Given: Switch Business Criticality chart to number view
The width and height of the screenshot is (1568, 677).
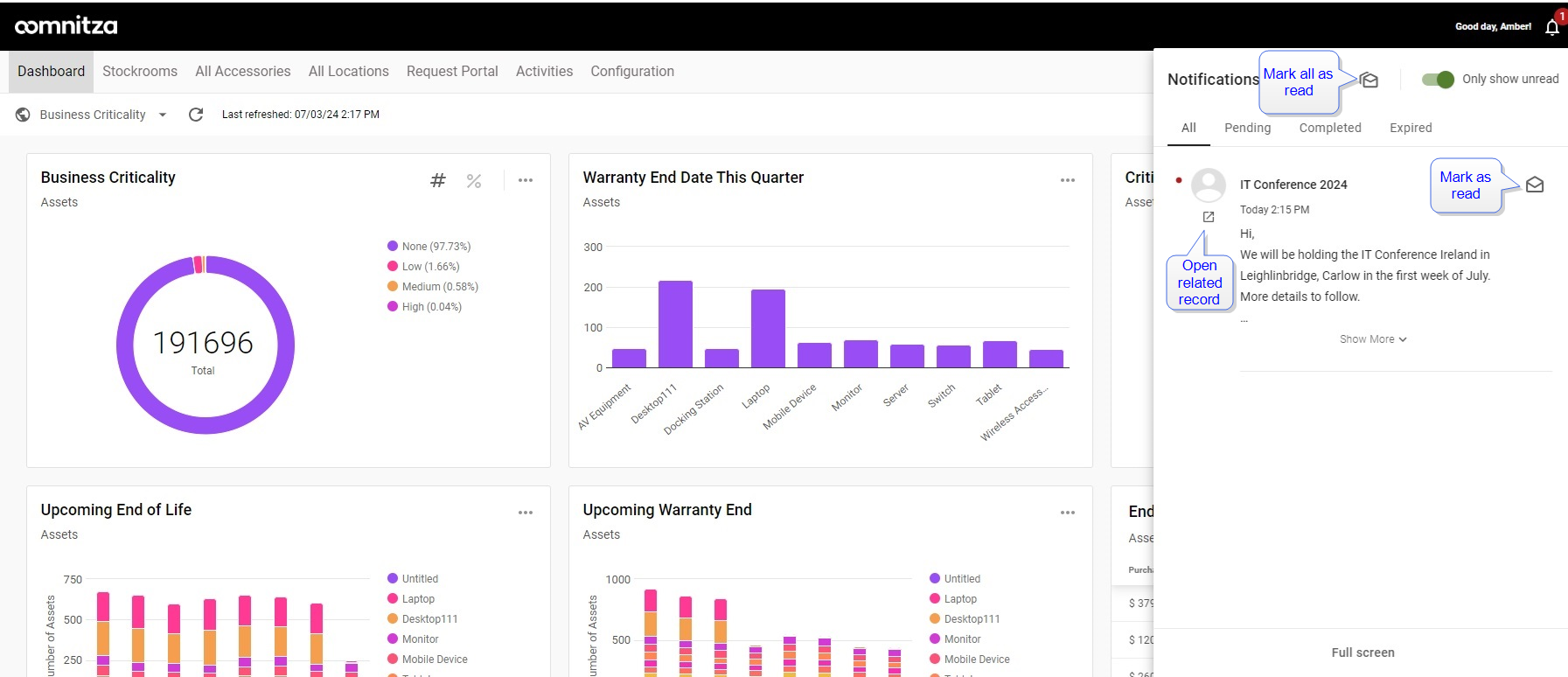Looking at the screenshot, I should [438, 180].
